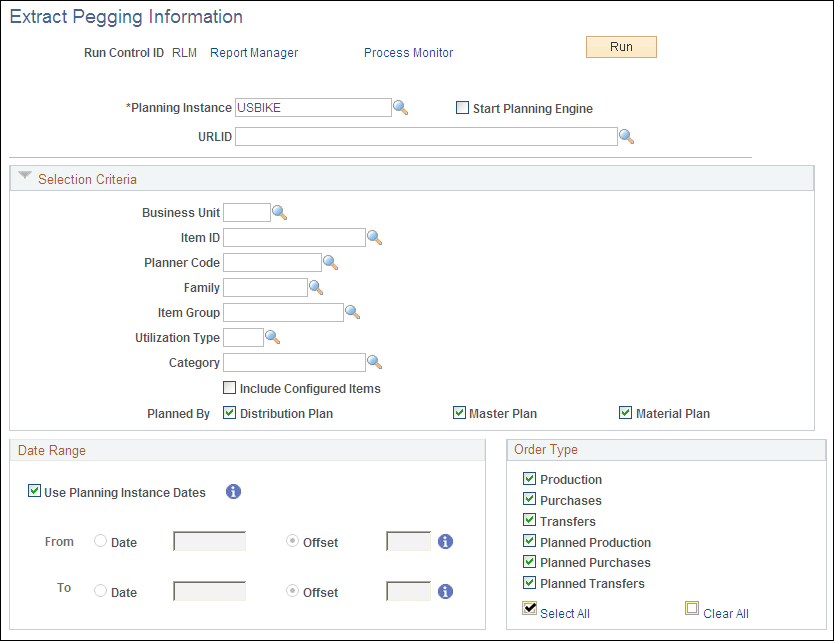Open the Planner Code lookup icon
Screen dimensions: 834x641
pyautogui.click(x=330, y=262)
